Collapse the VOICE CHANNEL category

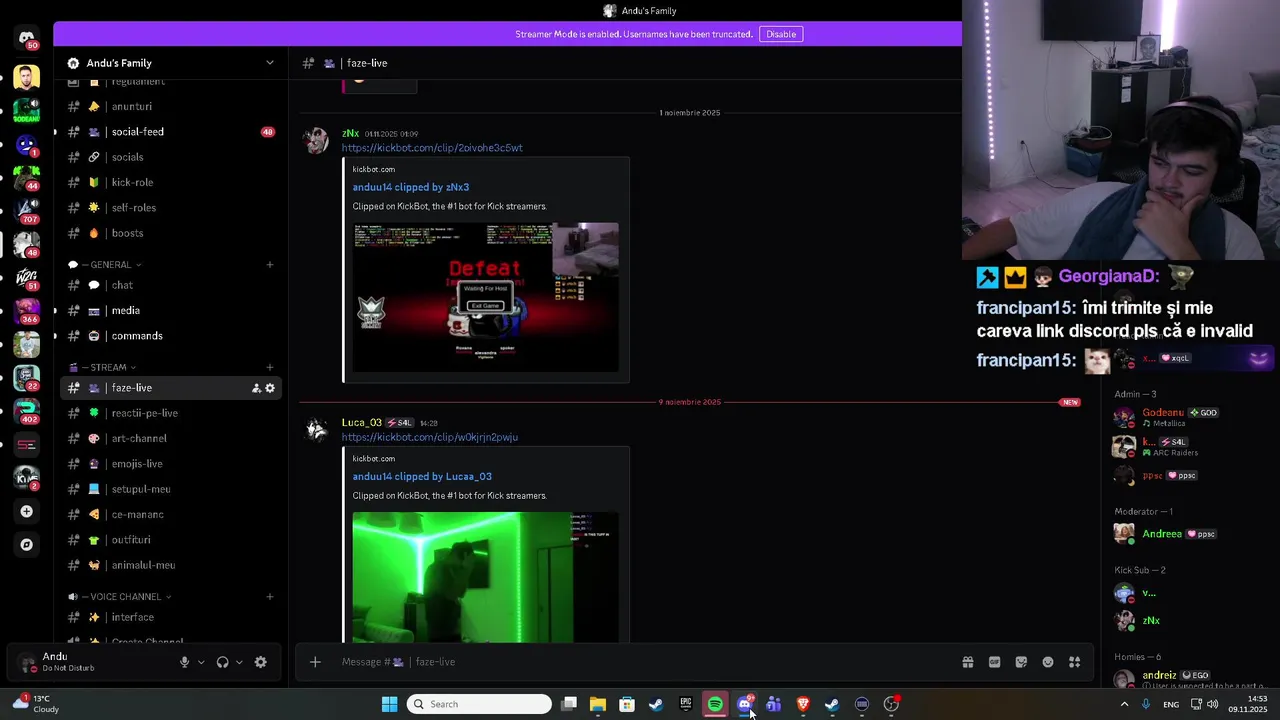[x=125, y=597]
